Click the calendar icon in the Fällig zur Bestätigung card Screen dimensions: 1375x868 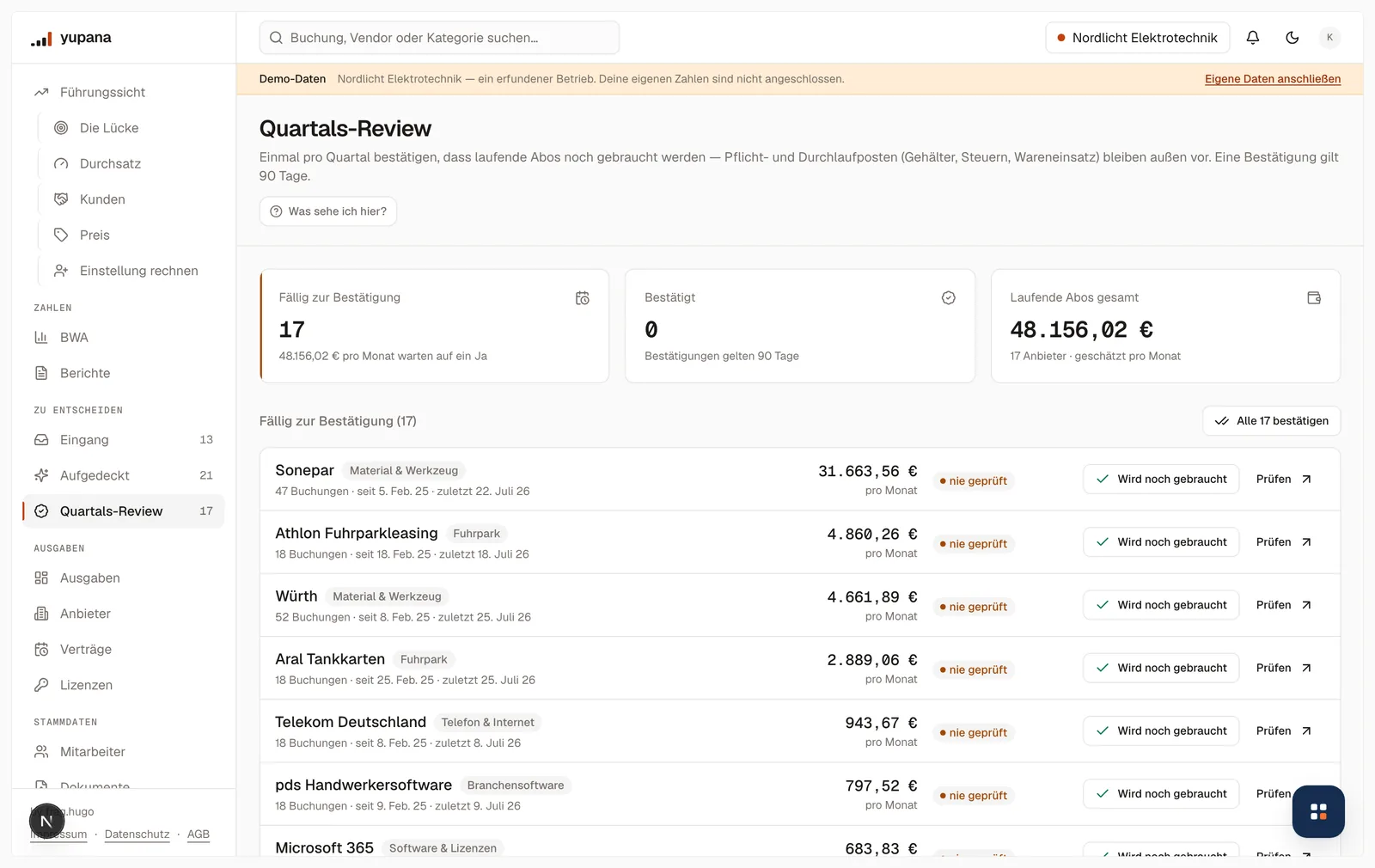[583, 298]
